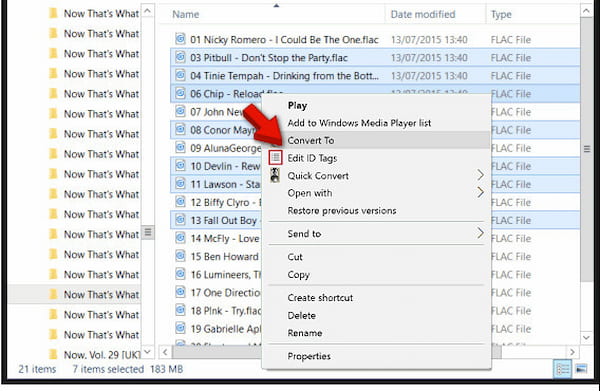Viewport: 600px width, 391px height.
Task: Click file list scroll up arrow
Action: pyautogui.click(x=586, y=11)
